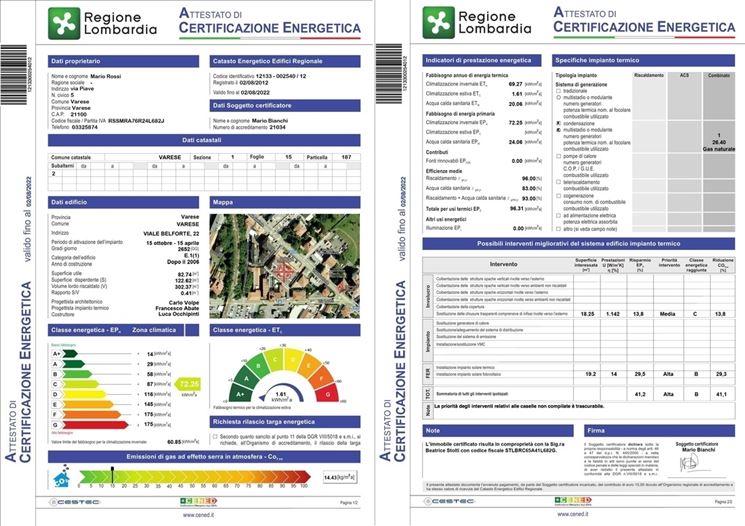Click the 'Dati catastali' section header
The image size is (745, 526).
(204, 140)
